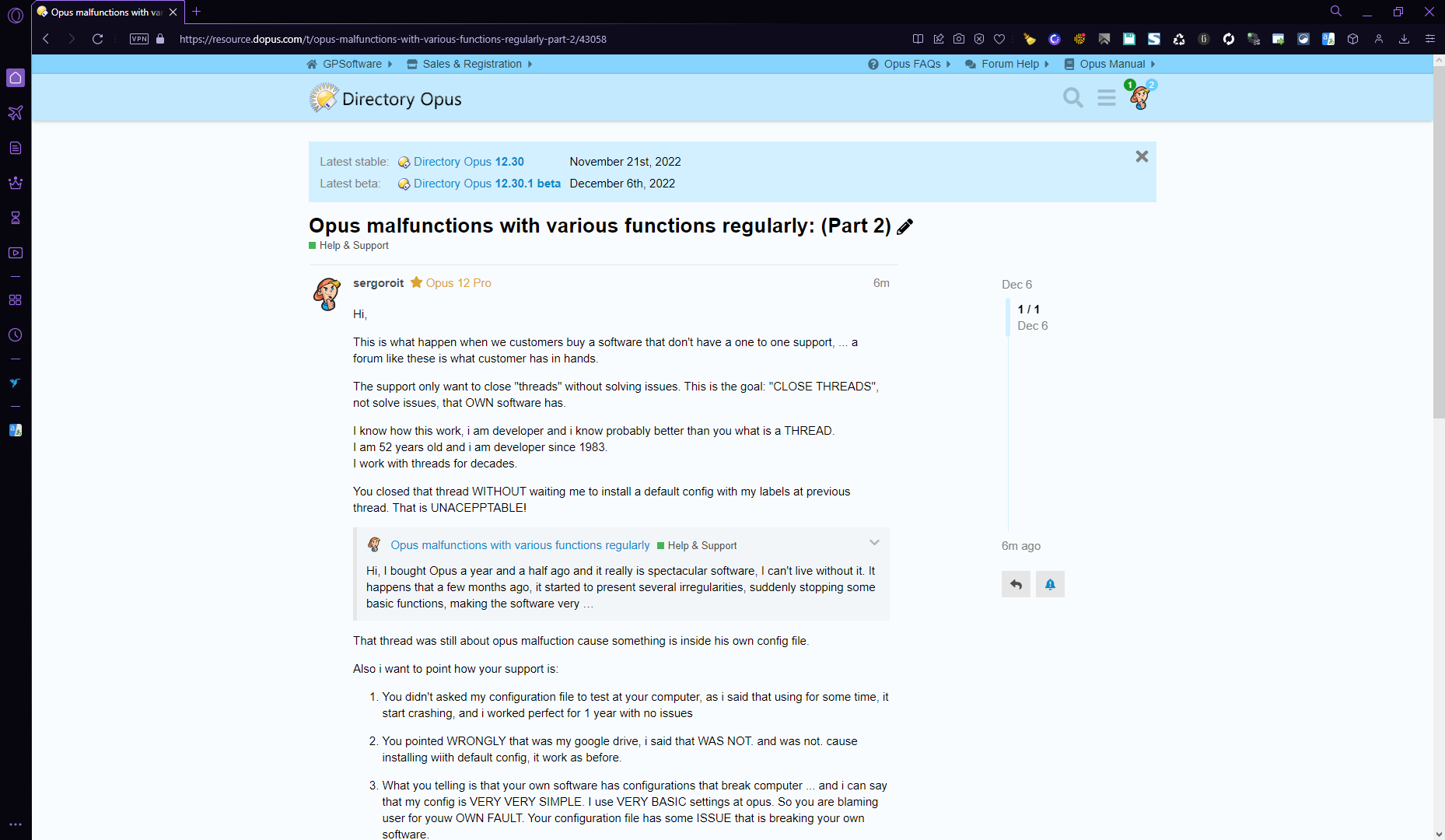
Task: Open Help & Support category in quote
Action: [697, 546]
